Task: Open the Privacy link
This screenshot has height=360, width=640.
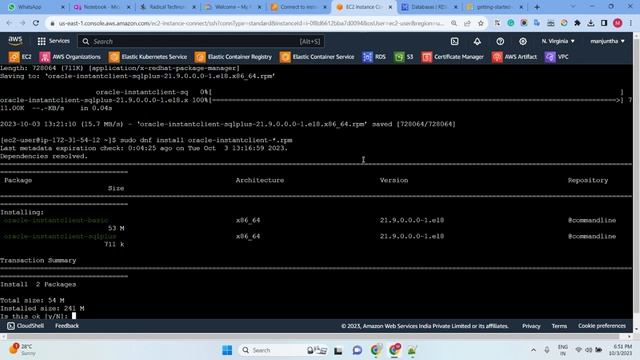Action: click(x=531, y=326)
